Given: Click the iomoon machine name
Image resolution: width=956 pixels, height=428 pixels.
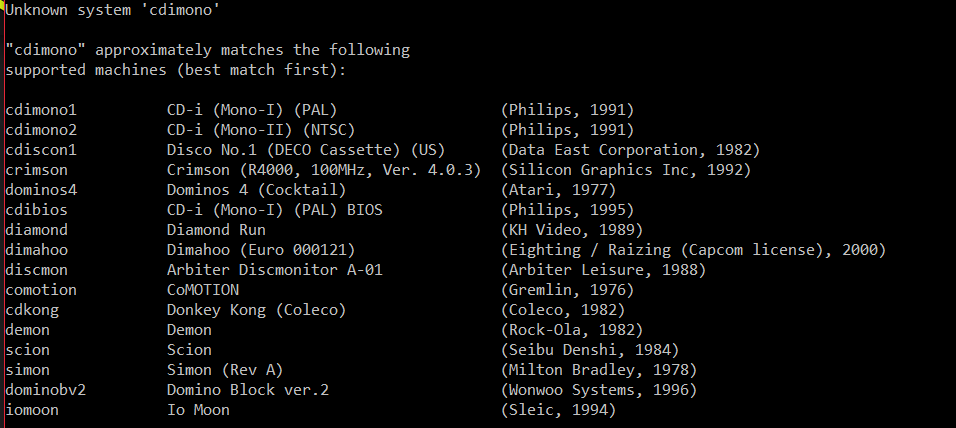Looking at the screenshot, I should click(x=32, y=409).
